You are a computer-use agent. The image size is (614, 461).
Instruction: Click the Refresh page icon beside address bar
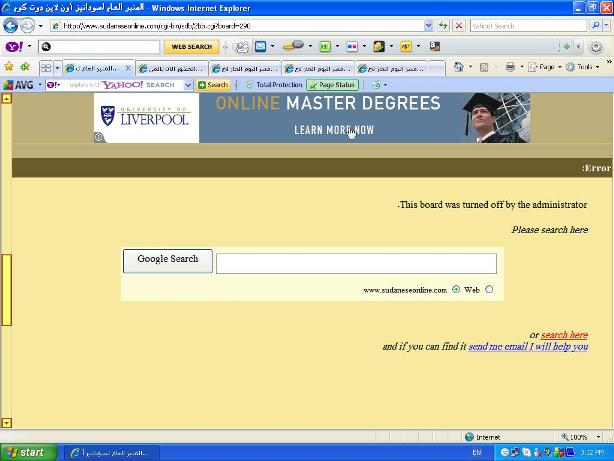tap(443, 26)
